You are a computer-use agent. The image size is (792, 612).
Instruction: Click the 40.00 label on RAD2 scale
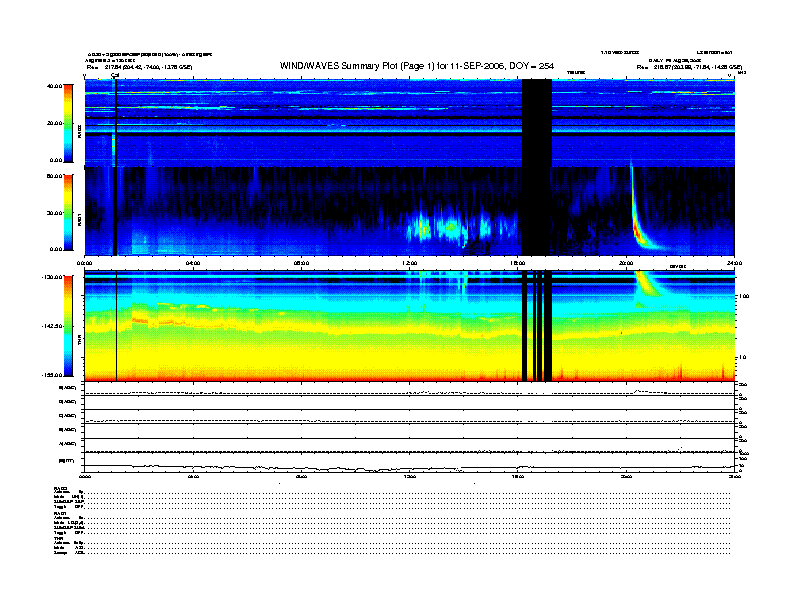(x=54, y=86)
